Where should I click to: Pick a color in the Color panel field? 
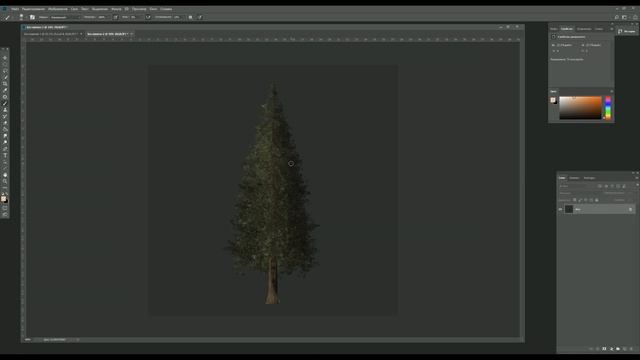[580, 107]
